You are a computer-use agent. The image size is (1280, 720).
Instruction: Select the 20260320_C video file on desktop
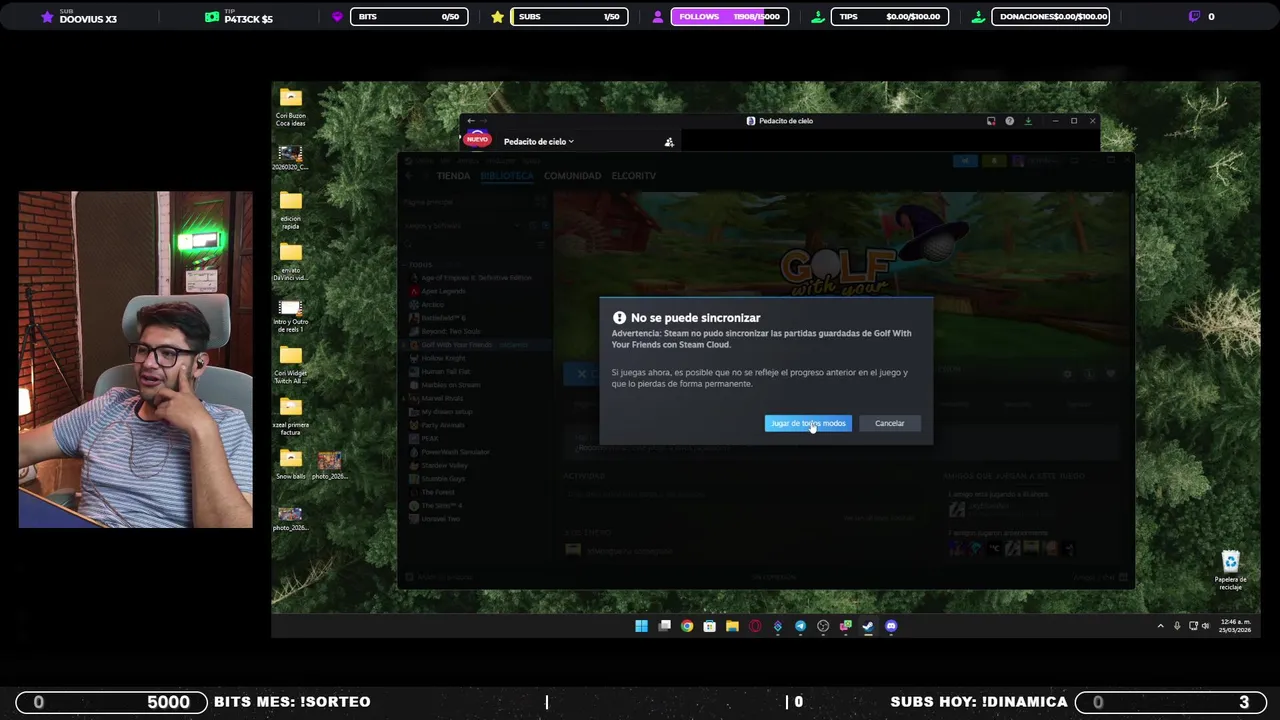[291, 158]
